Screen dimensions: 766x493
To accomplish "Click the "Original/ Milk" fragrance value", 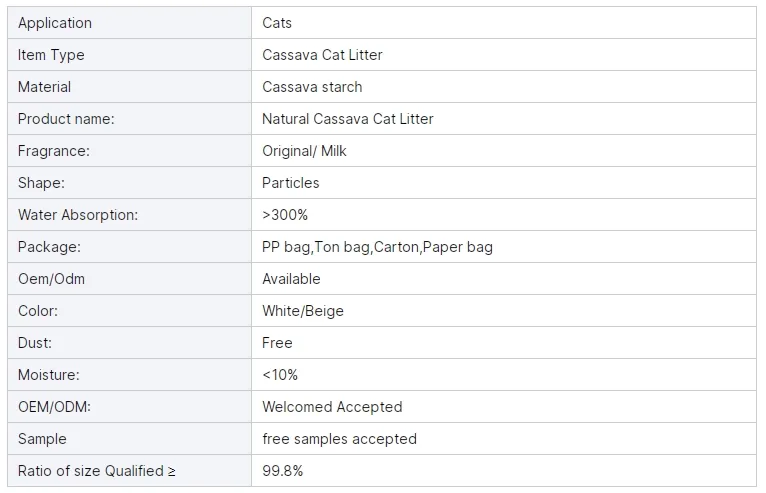I will 304,151.
